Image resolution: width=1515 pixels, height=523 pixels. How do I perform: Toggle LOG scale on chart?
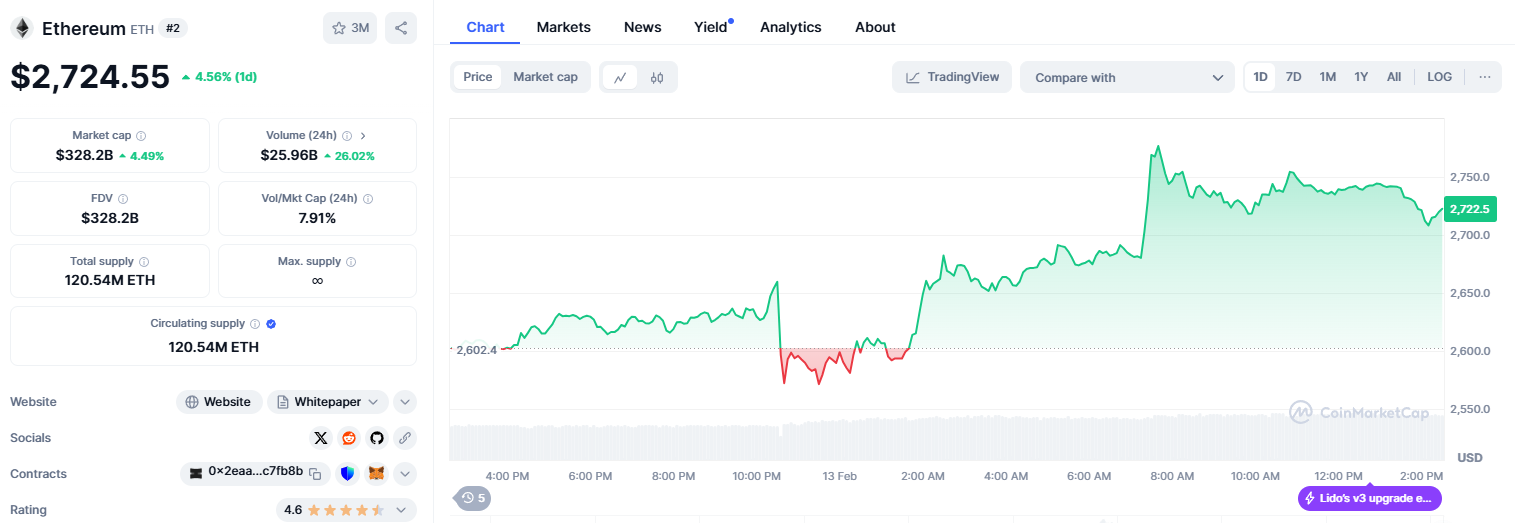(1439, 77)
